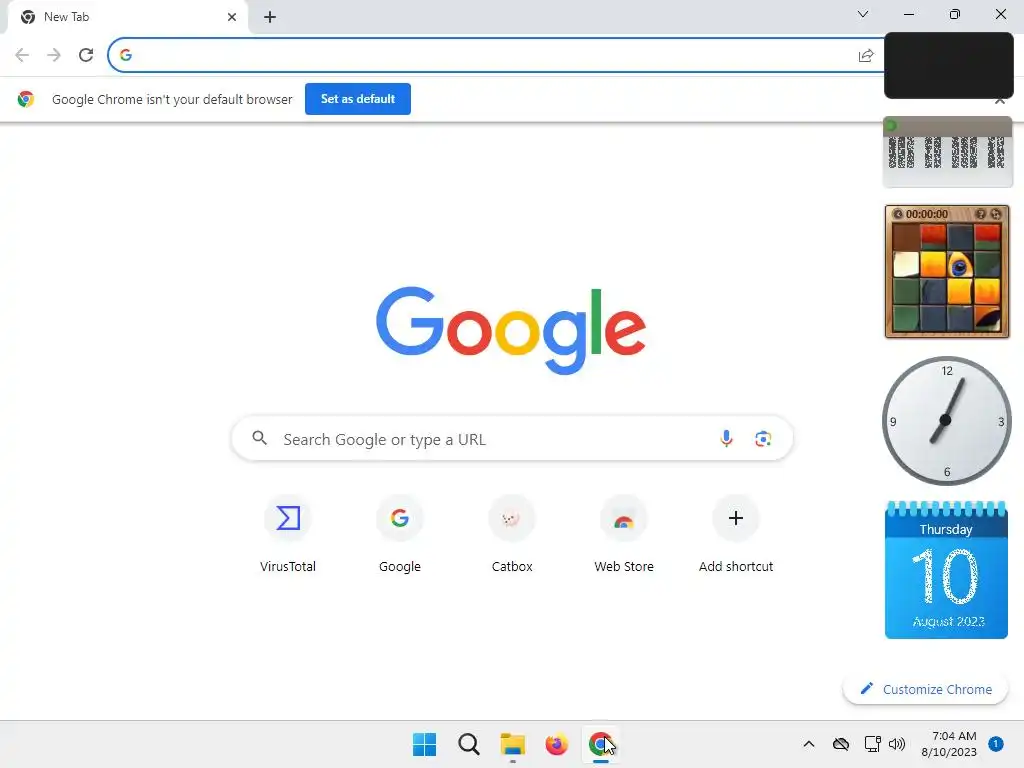Open notification badge in taskbar

point(996,744)
